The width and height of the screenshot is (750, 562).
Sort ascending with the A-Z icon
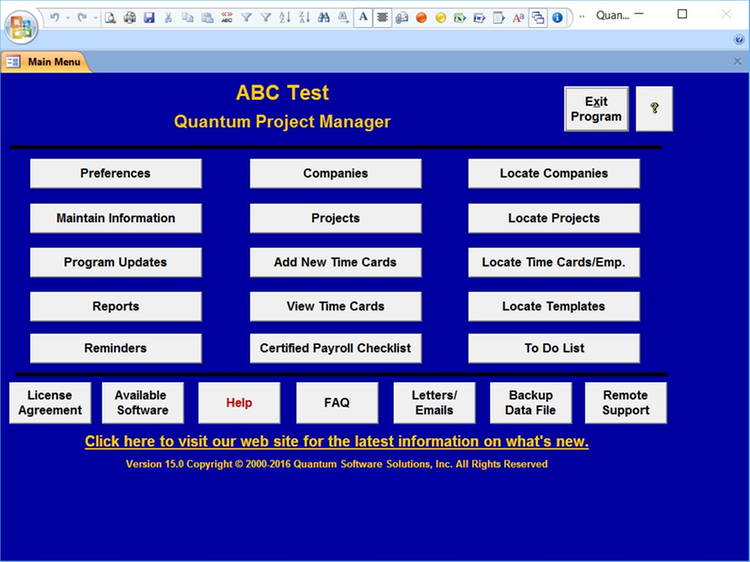285,17
